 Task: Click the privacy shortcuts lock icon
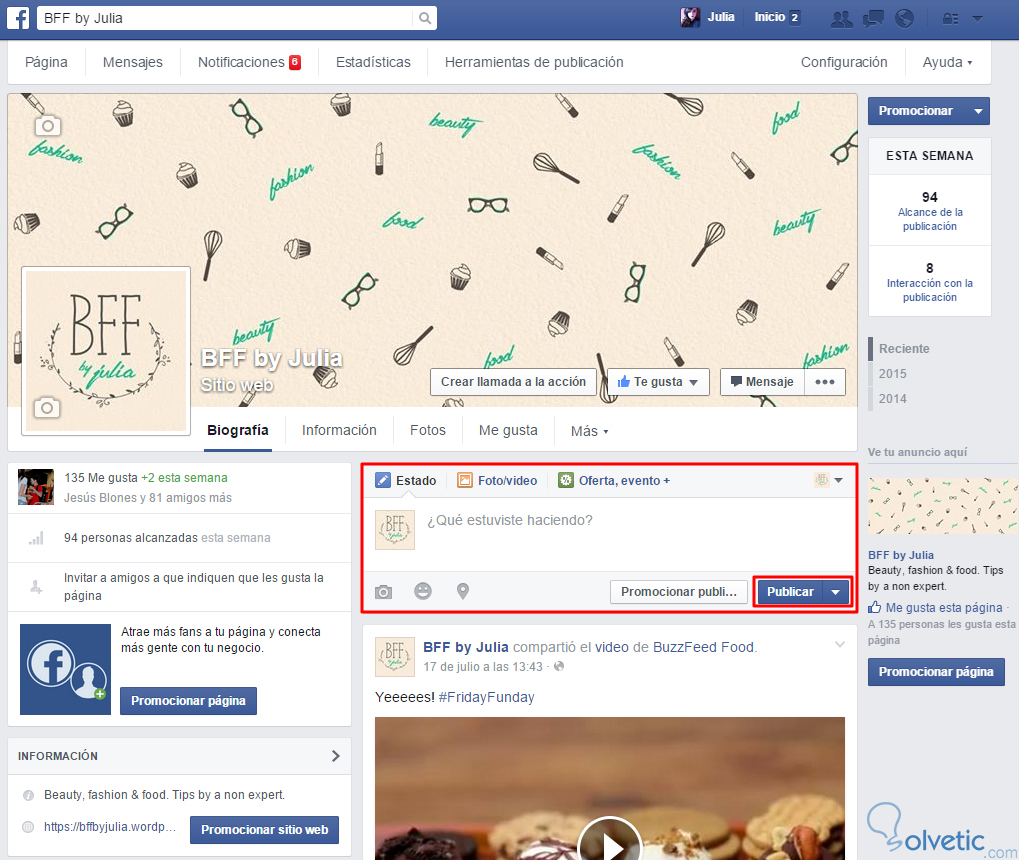(x=950, y=18)
